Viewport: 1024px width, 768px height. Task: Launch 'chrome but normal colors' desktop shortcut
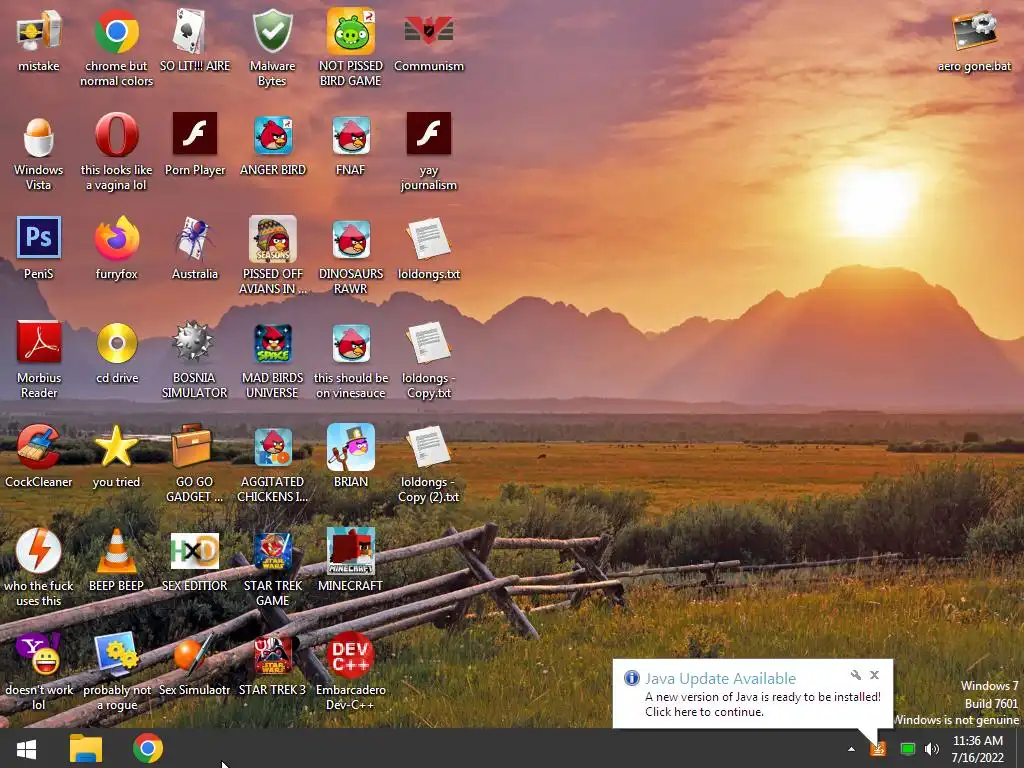[x=116, y=31]
